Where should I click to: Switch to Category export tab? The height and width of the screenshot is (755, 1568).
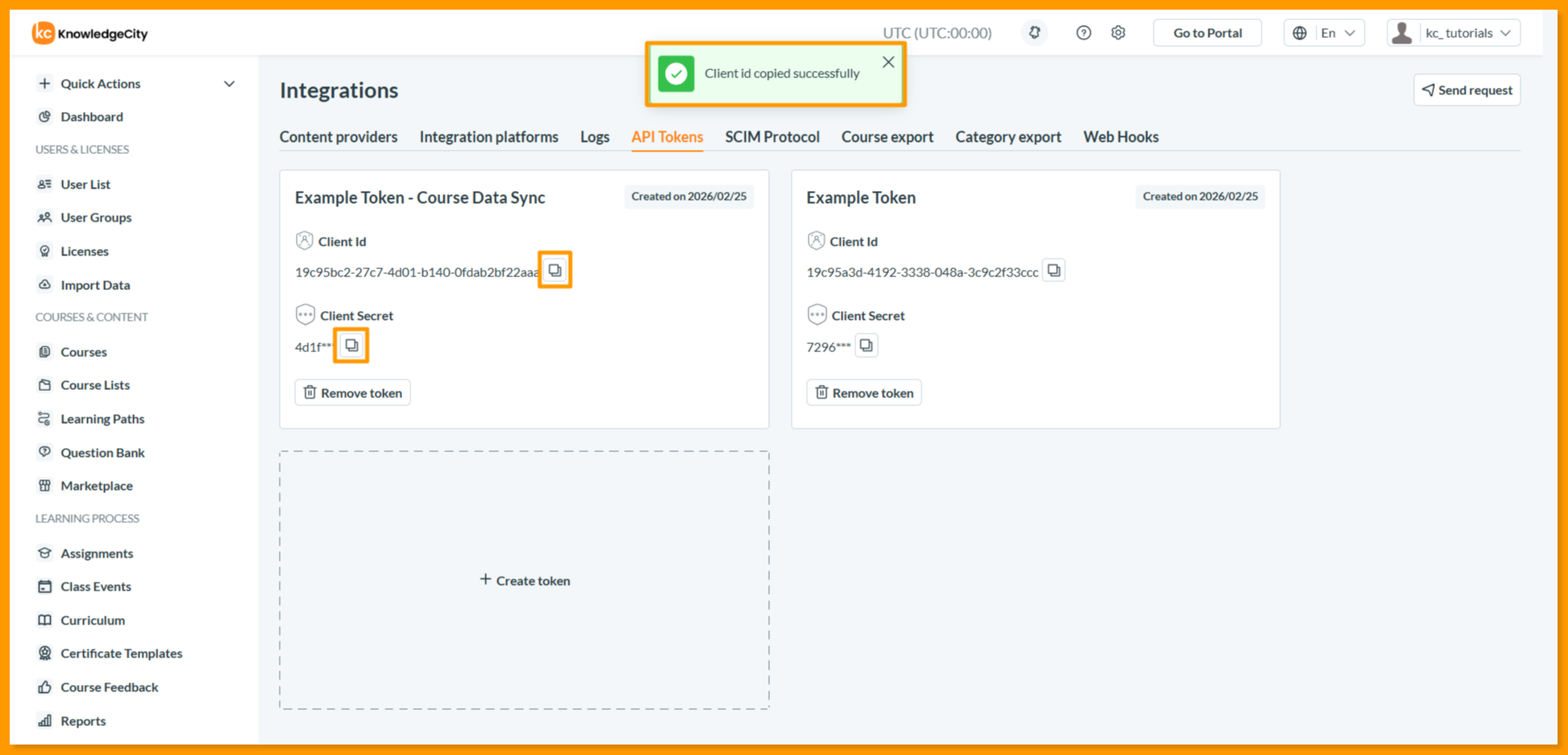pyautogui.click(x=1009, y=137)
